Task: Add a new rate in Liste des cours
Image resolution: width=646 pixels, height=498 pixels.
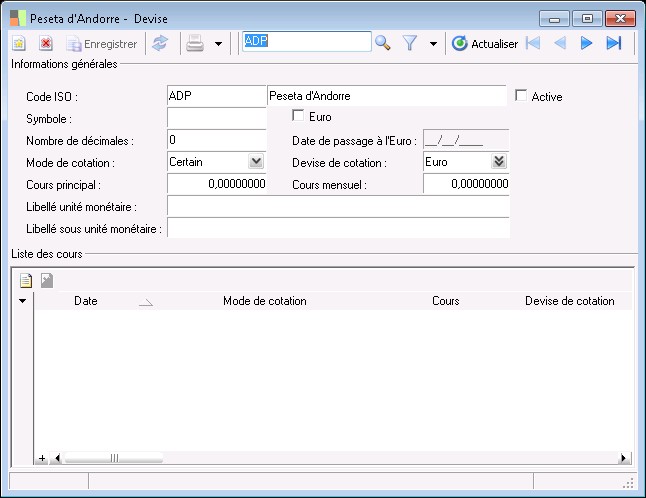Action: [x=27, y=281]
